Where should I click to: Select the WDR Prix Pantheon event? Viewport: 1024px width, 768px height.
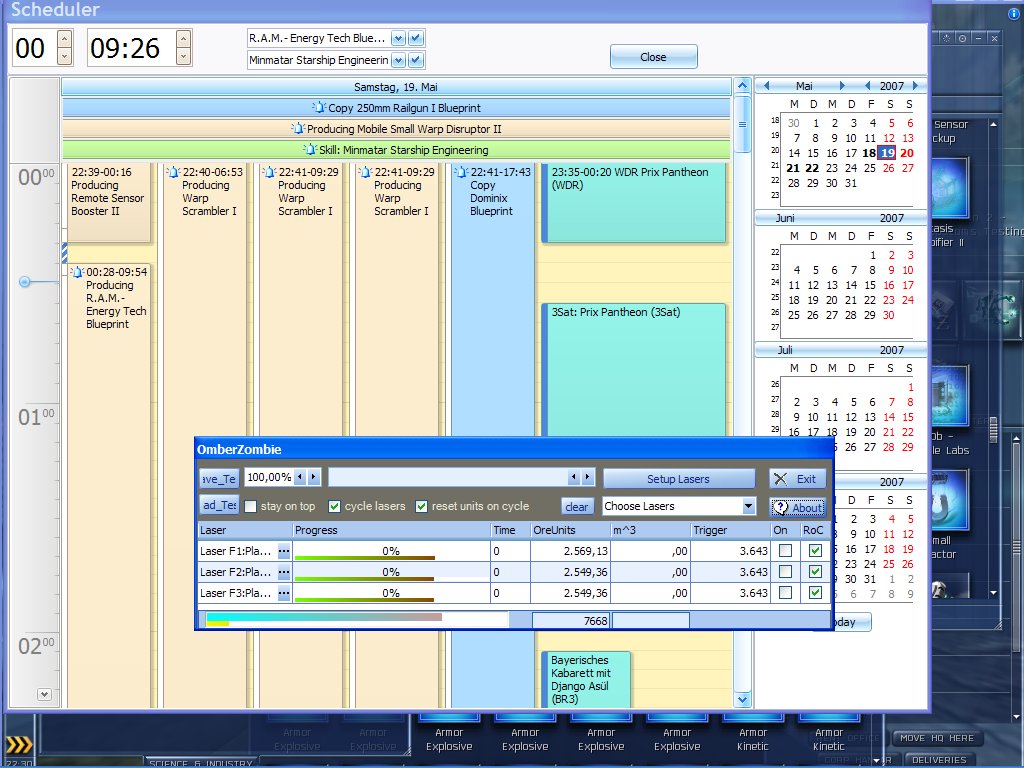coord(633,202)
